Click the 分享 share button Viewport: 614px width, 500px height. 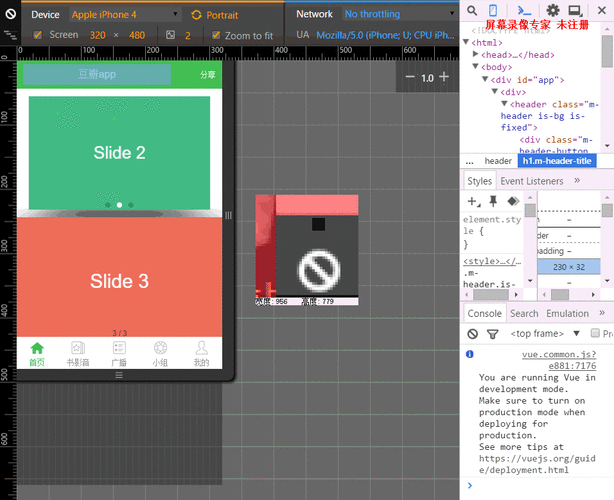click(x=207, y=75)
